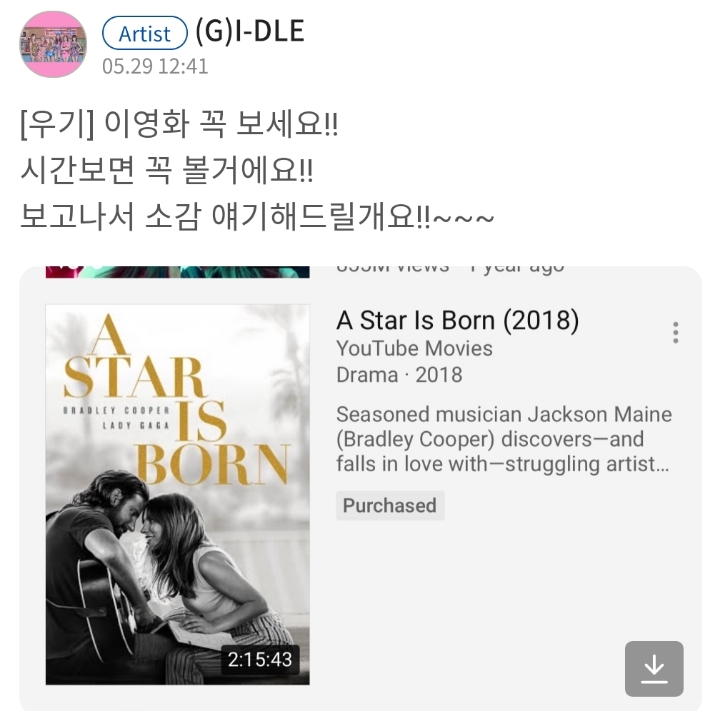720x711 pixels.
Task: Click the 05.29 12:41 post timestamp
Action: [x=155, y=66]
